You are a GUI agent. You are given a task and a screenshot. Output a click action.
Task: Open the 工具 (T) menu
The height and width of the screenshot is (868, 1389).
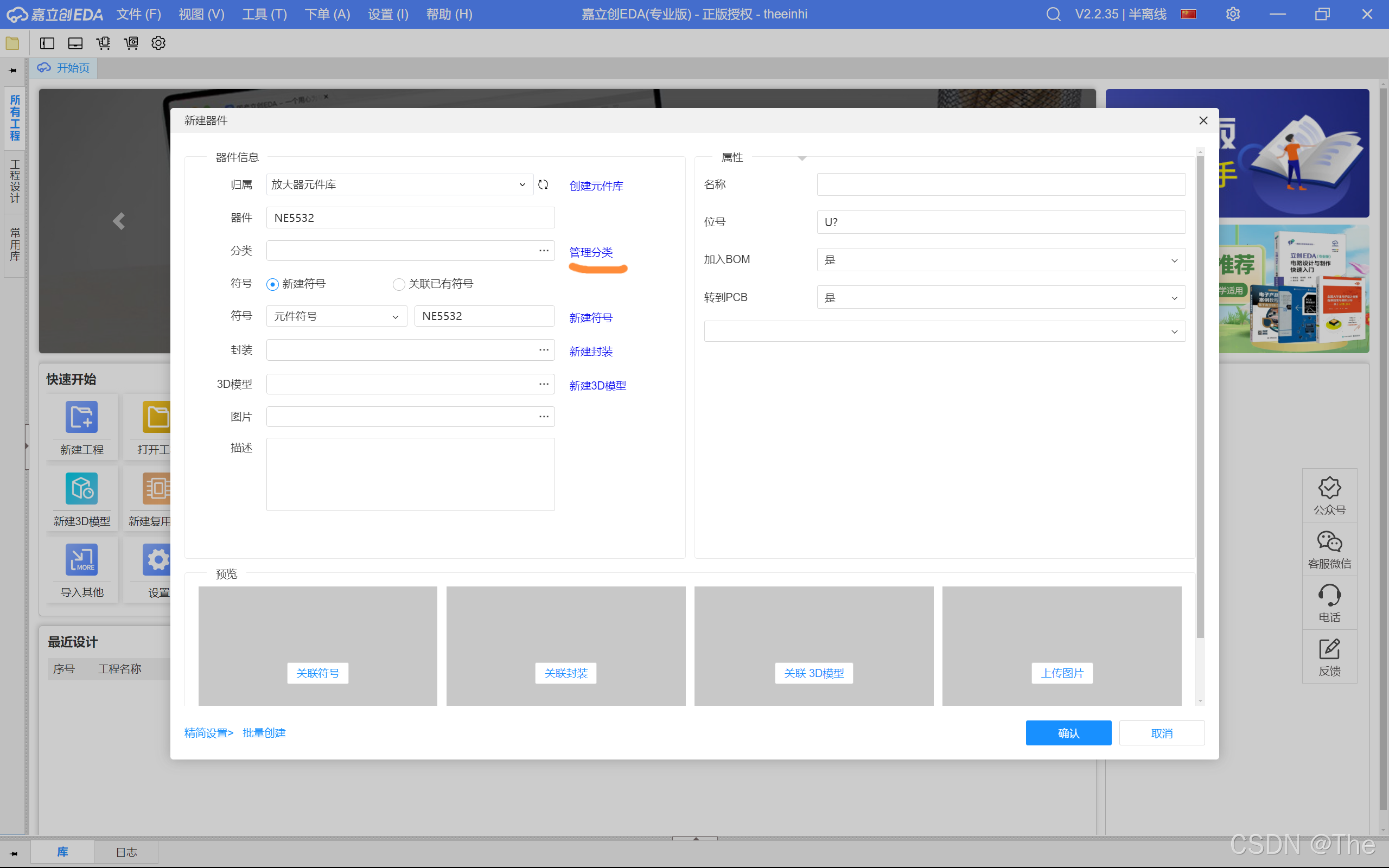(264, 14)
